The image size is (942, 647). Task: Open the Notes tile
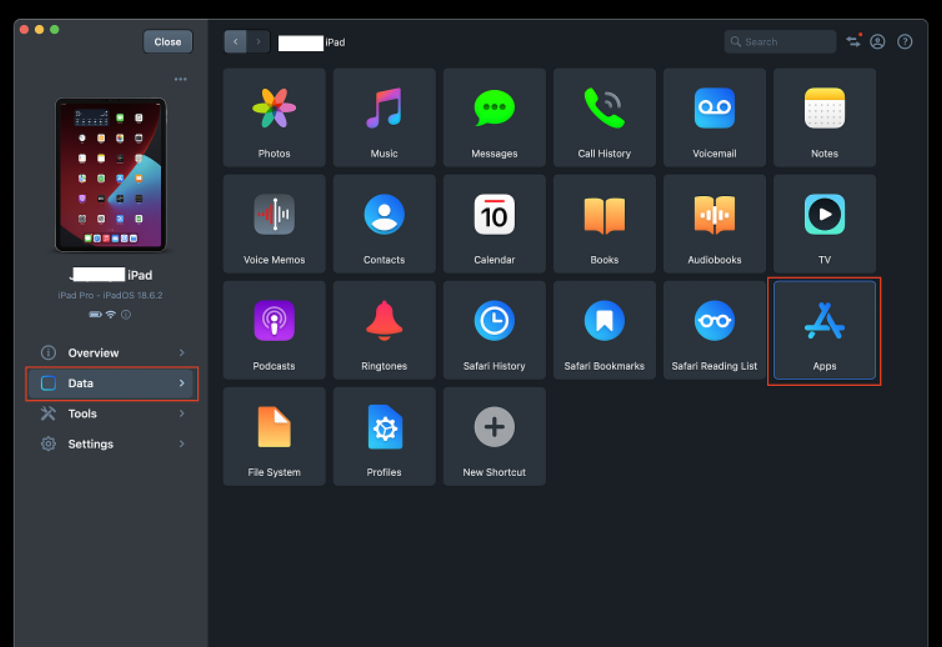[824, 117]
